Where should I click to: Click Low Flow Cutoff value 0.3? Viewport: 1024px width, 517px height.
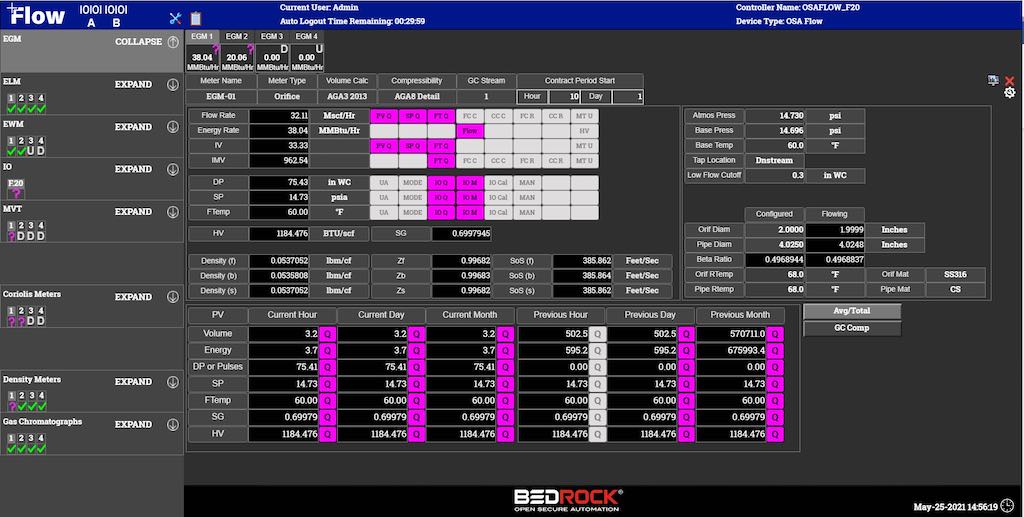click(775, 176)
